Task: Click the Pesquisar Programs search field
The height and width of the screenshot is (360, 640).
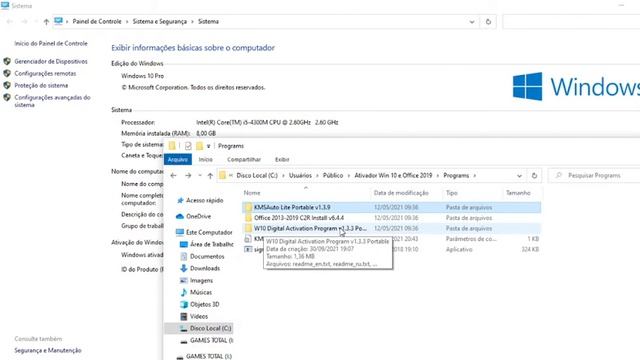Action: pos(594,176)
